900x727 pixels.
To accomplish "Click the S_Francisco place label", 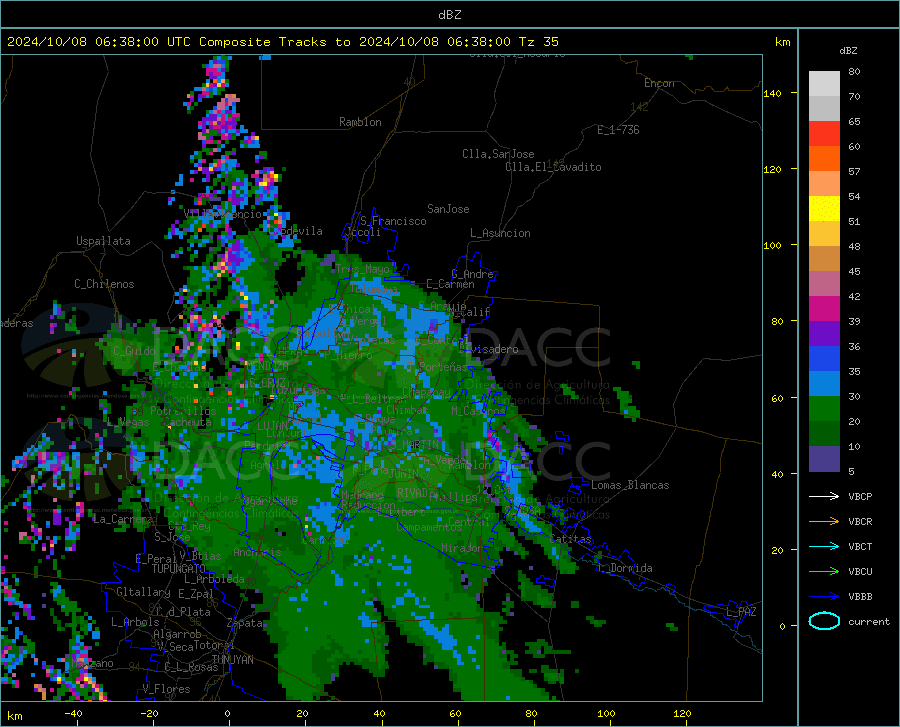I will click(393, 221).
